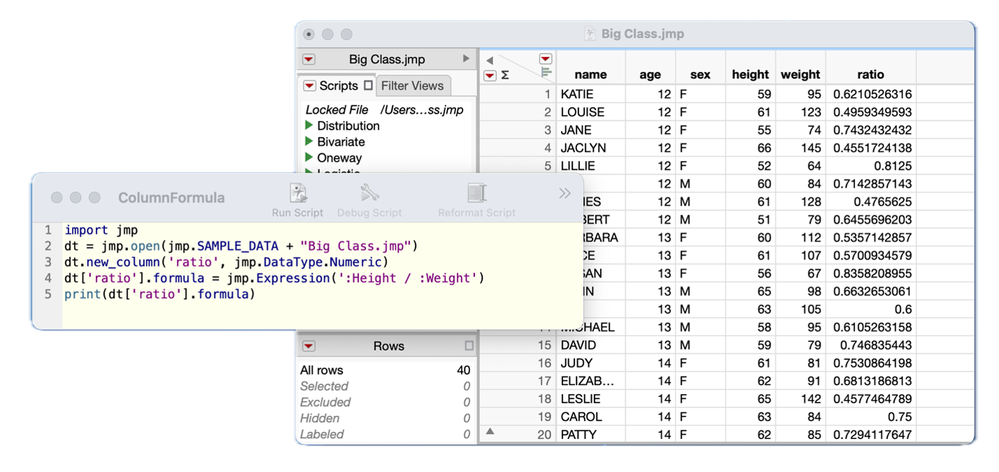
Task: Click scroll-up triangle near row 20
Action: (490, 431)
